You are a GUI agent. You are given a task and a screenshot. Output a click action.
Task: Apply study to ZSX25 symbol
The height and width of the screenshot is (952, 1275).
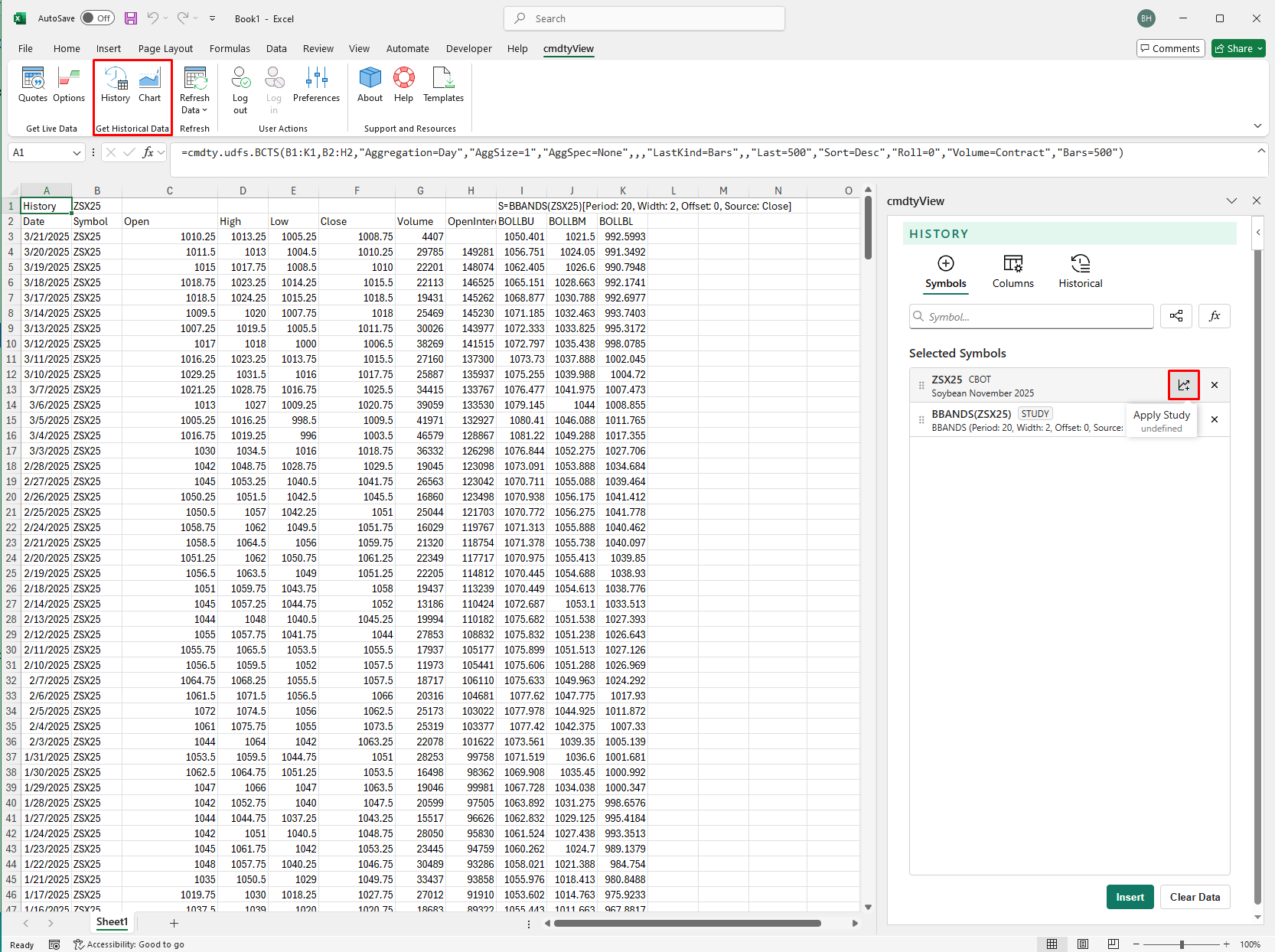coord(1184,385)
